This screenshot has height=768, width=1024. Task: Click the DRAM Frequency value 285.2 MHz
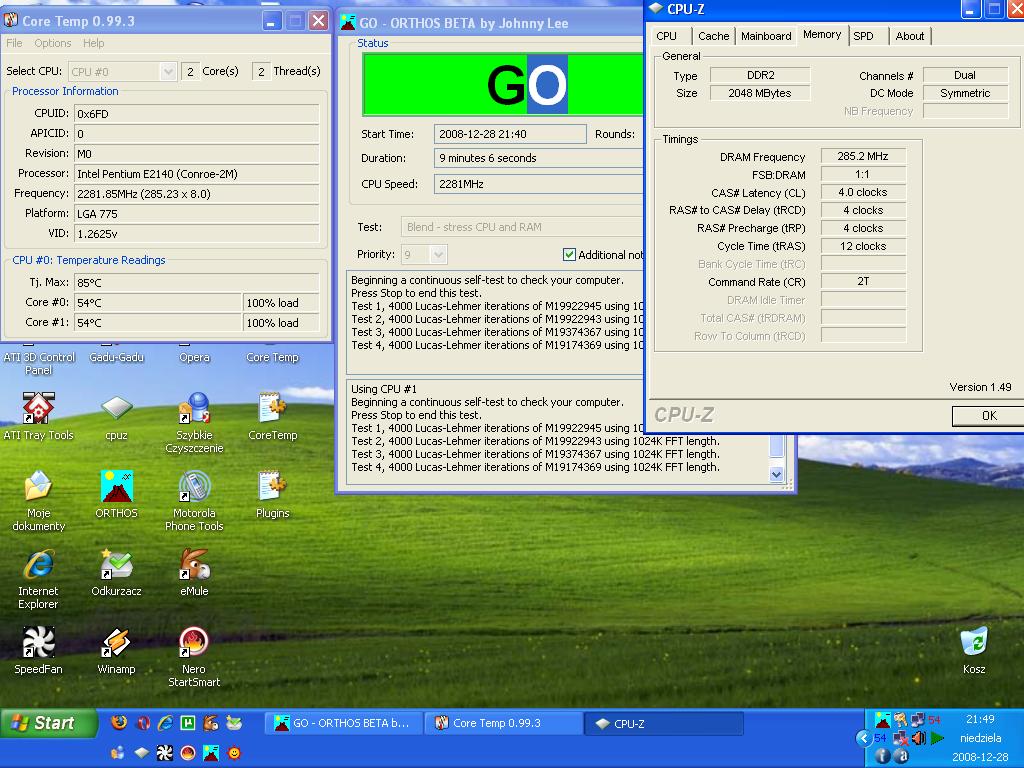pos(863,156)
